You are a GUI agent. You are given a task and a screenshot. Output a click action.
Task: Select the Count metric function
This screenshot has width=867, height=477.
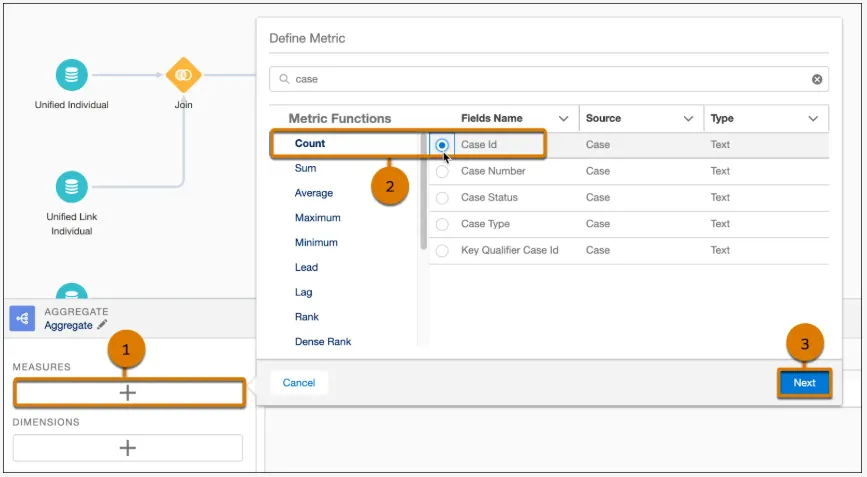point(310,144)
